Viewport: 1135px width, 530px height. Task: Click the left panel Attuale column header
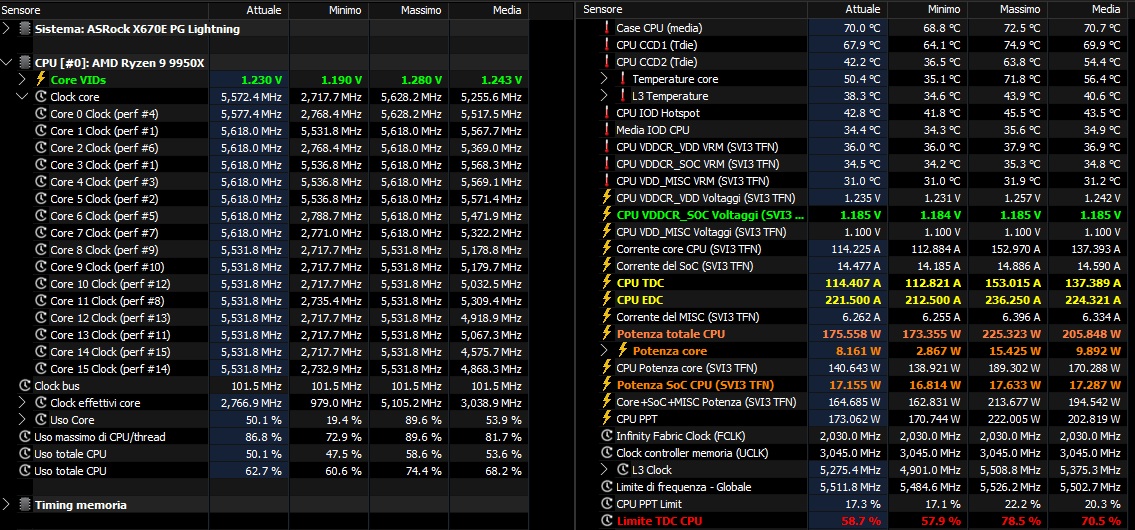click(249, 10)
